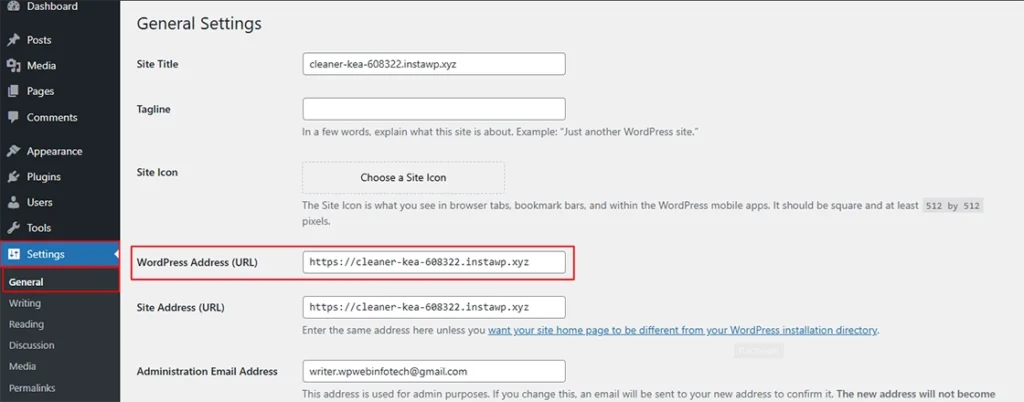
Task: Open the Writing settings submenu
Action: (x=25, y=303)
